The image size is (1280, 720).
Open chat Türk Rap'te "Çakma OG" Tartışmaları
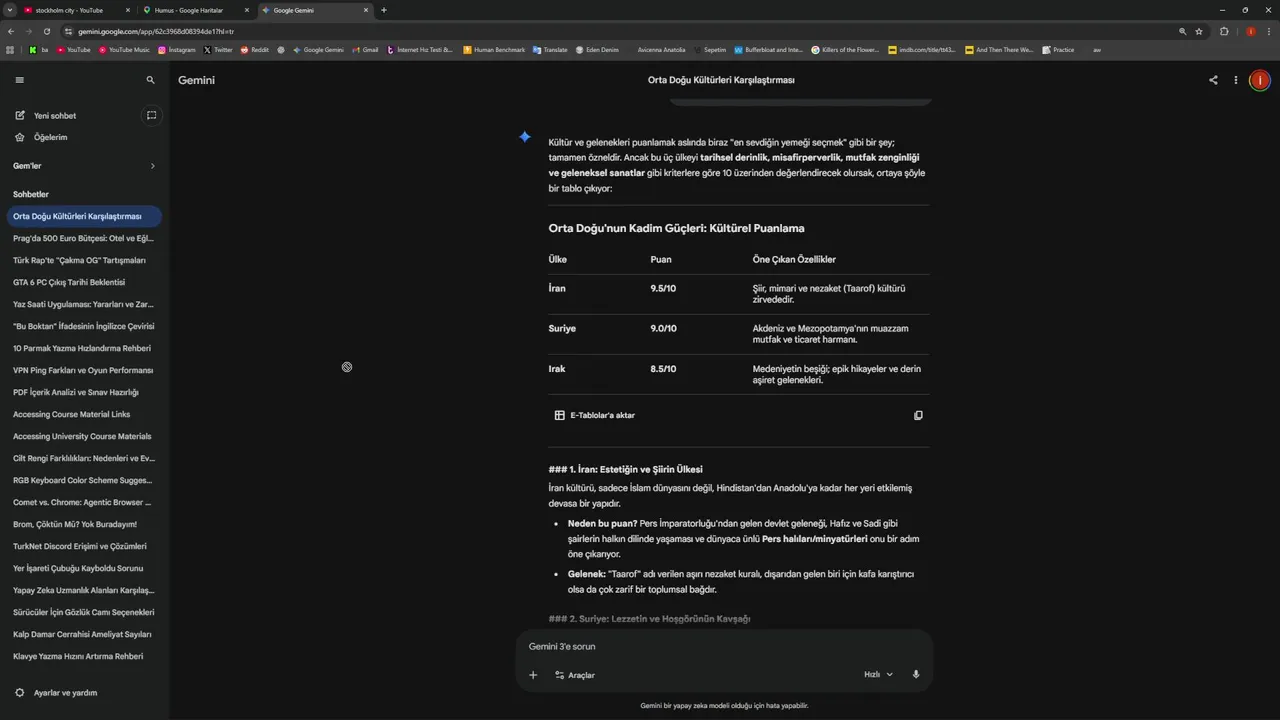coord(84,260)
